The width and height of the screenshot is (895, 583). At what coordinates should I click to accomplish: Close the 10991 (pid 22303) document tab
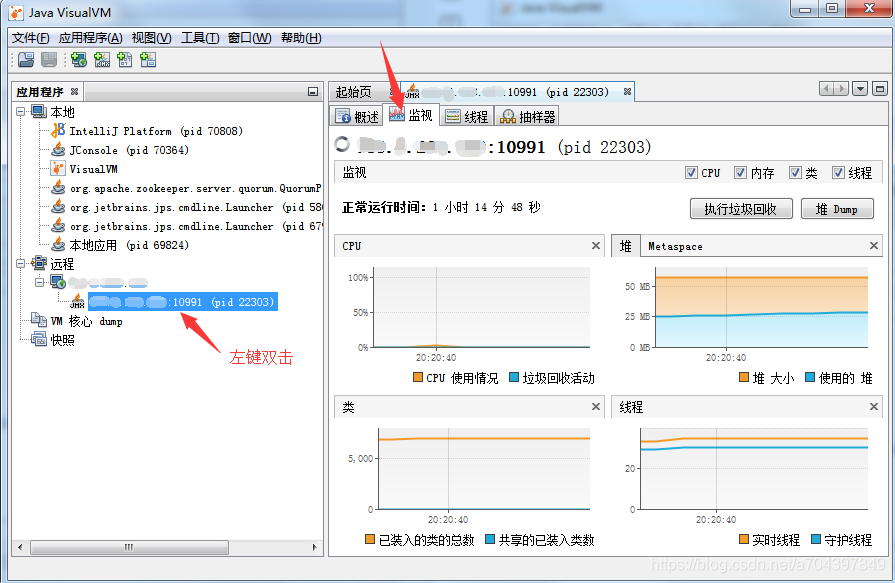click(627, 91)
